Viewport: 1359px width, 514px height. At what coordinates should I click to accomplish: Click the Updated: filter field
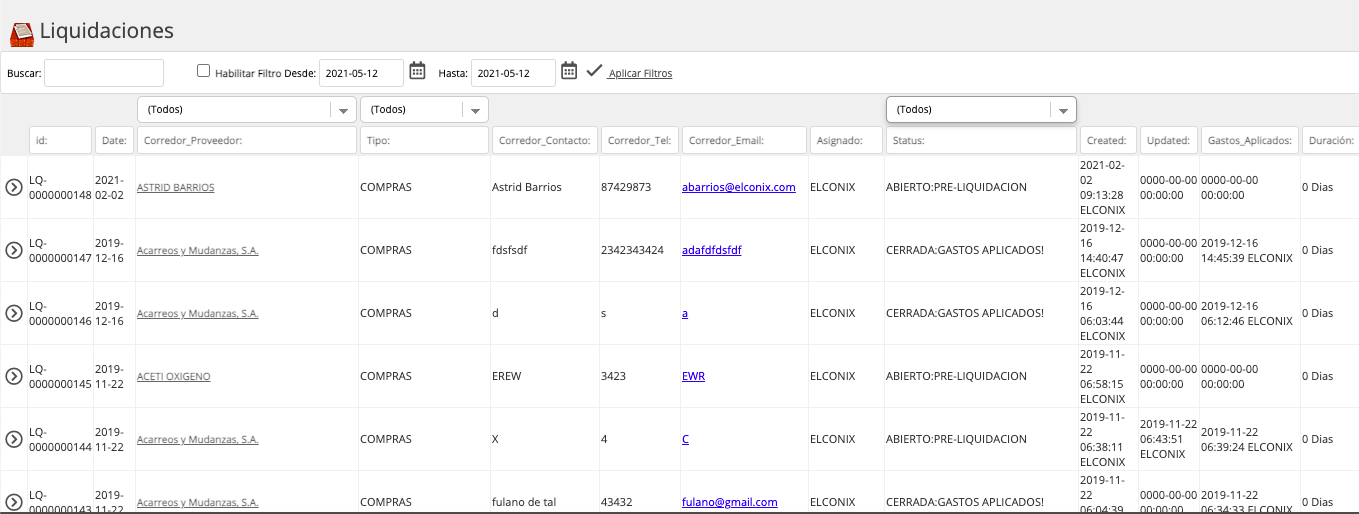[x=1168, y=141]
